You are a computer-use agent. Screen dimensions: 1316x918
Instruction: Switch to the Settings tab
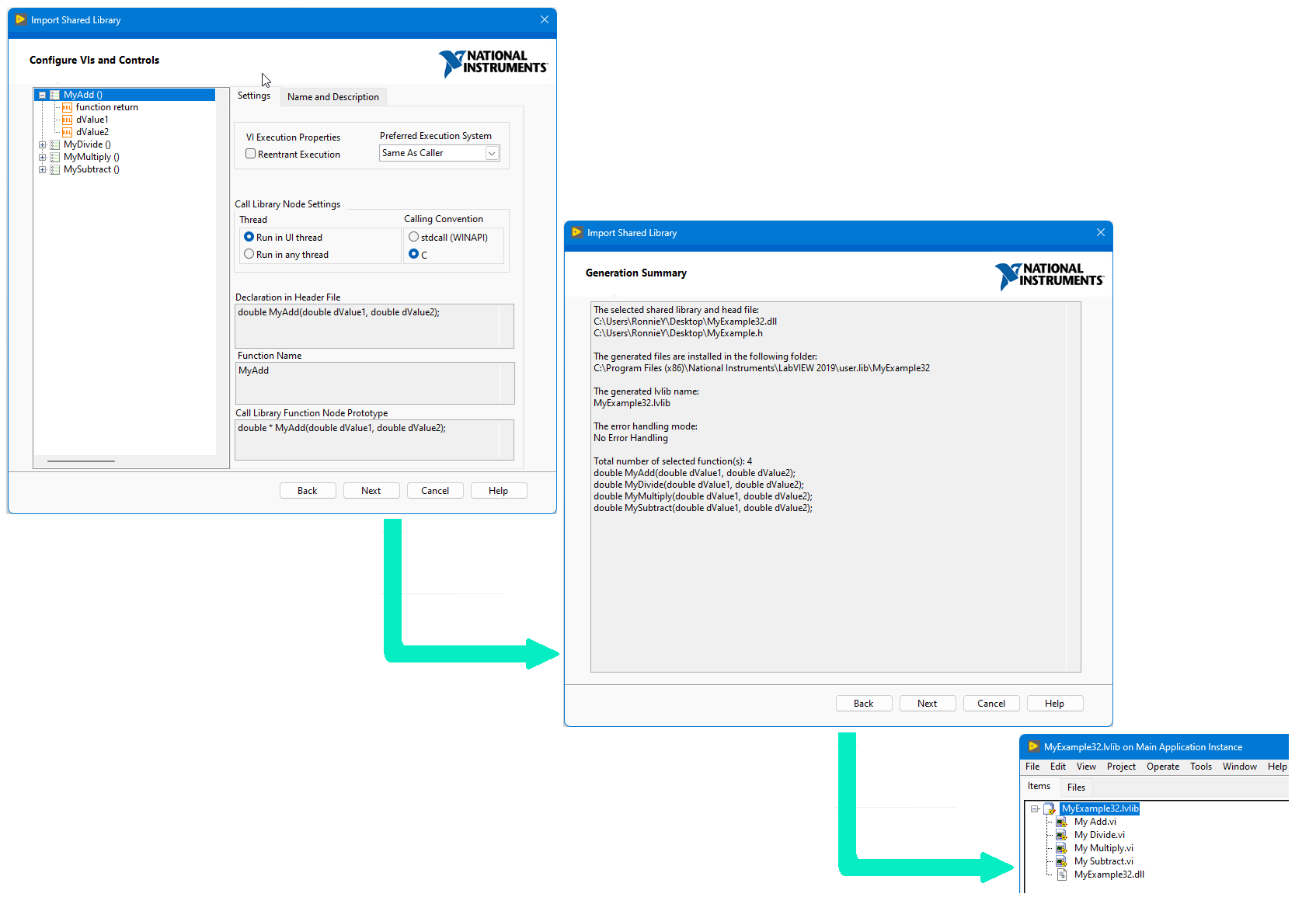(x=254, y=96)
